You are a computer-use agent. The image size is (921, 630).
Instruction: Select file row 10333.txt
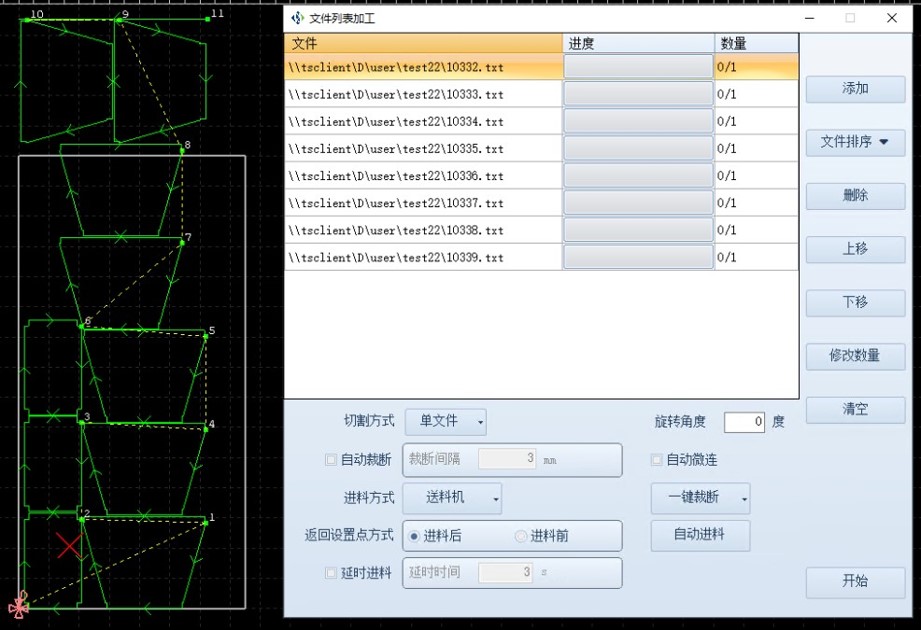pyautogui.click(x=541, y=95)
